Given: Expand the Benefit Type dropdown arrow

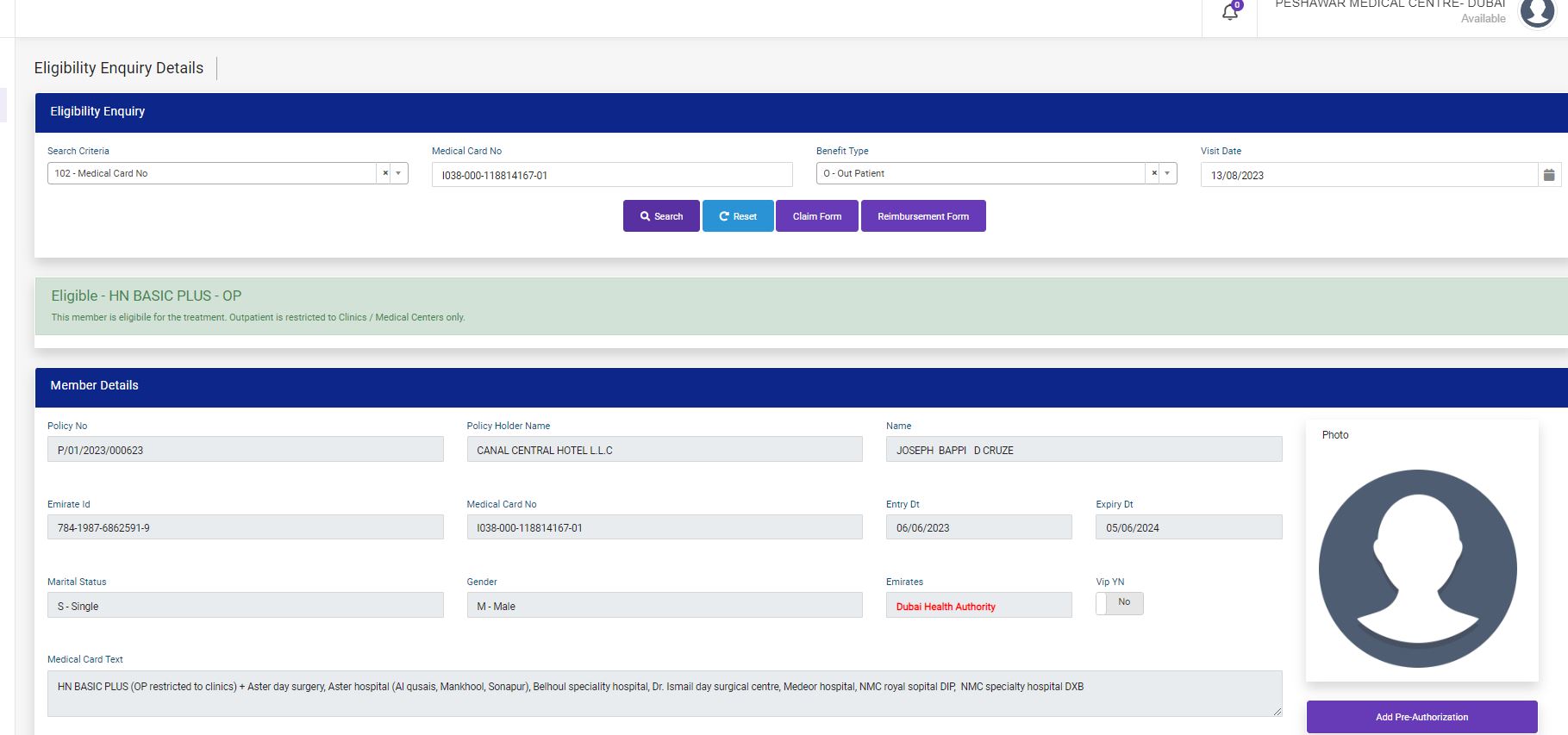Looking at the screenshot, I should [x=1167, y=173].
